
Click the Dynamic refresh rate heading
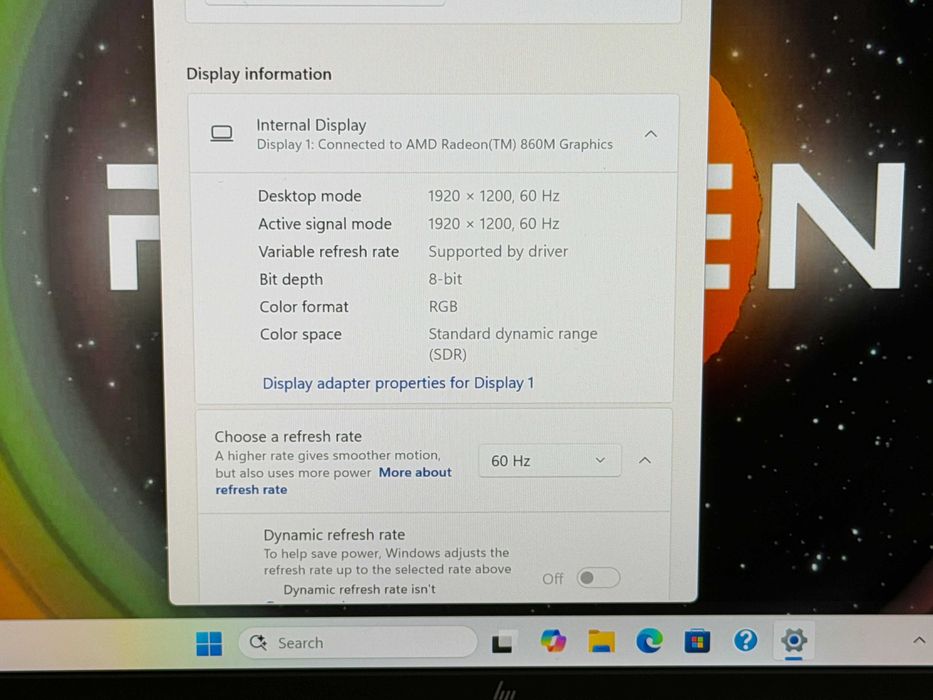point(334,535)
